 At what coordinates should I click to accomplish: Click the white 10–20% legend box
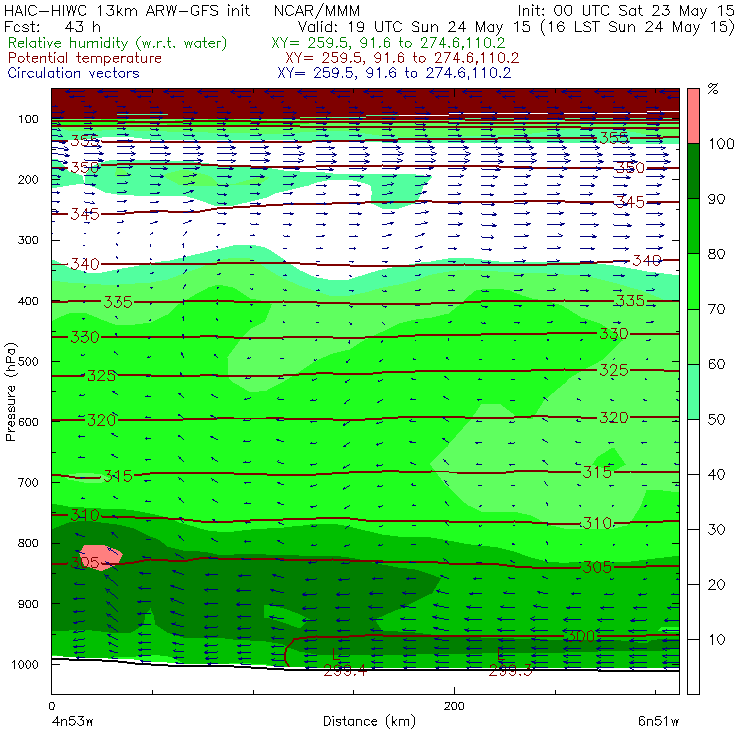tap(693, 612)
